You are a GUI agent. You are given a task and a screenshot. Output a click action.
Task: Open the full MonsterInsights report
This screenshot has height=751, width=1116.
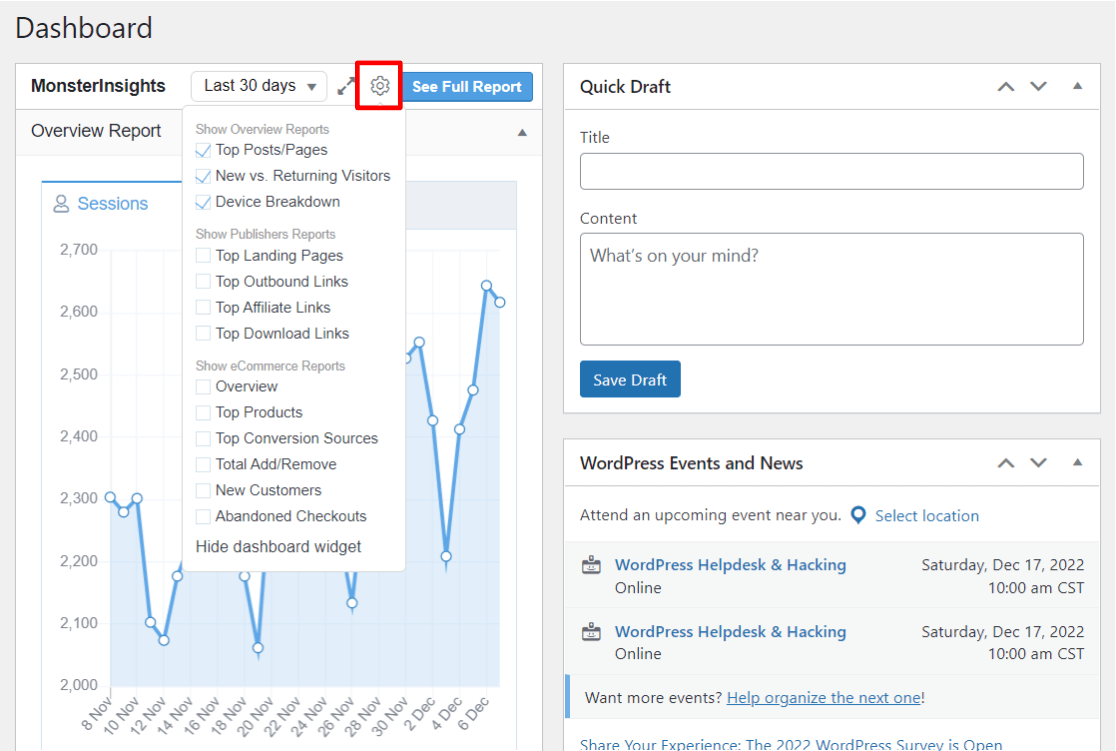tap(467, 86)
